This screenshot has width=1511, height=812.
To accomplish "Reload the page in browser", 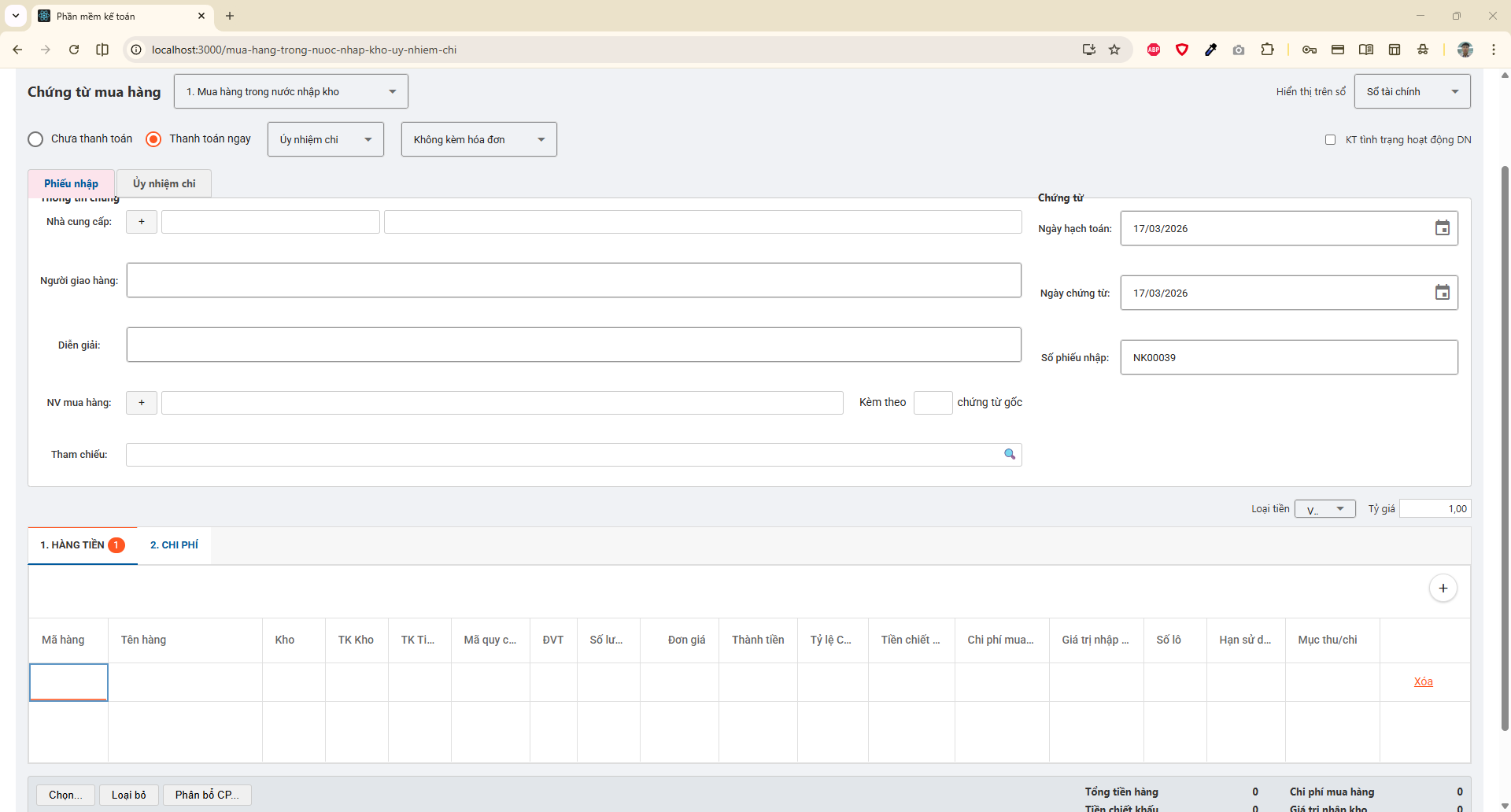I will (x=74, y=50).
